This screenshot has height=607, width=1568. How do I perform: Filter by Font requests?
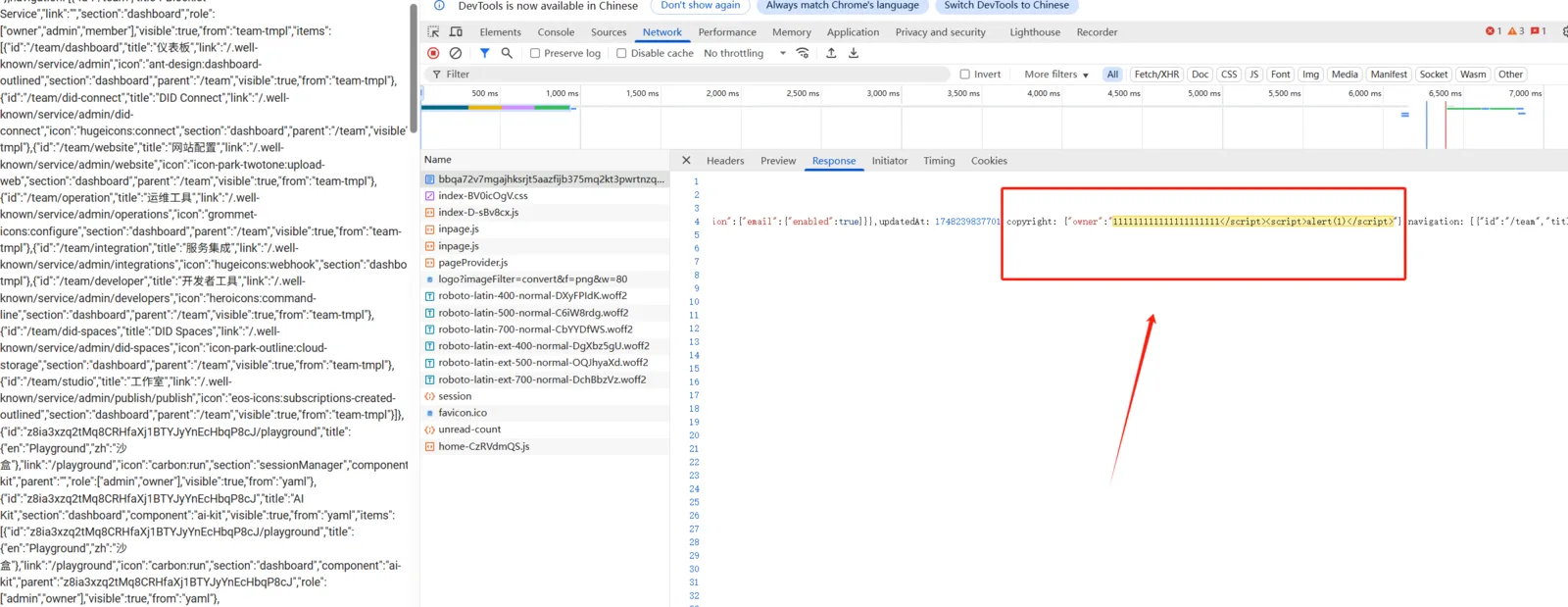[x=1281, y=75]
